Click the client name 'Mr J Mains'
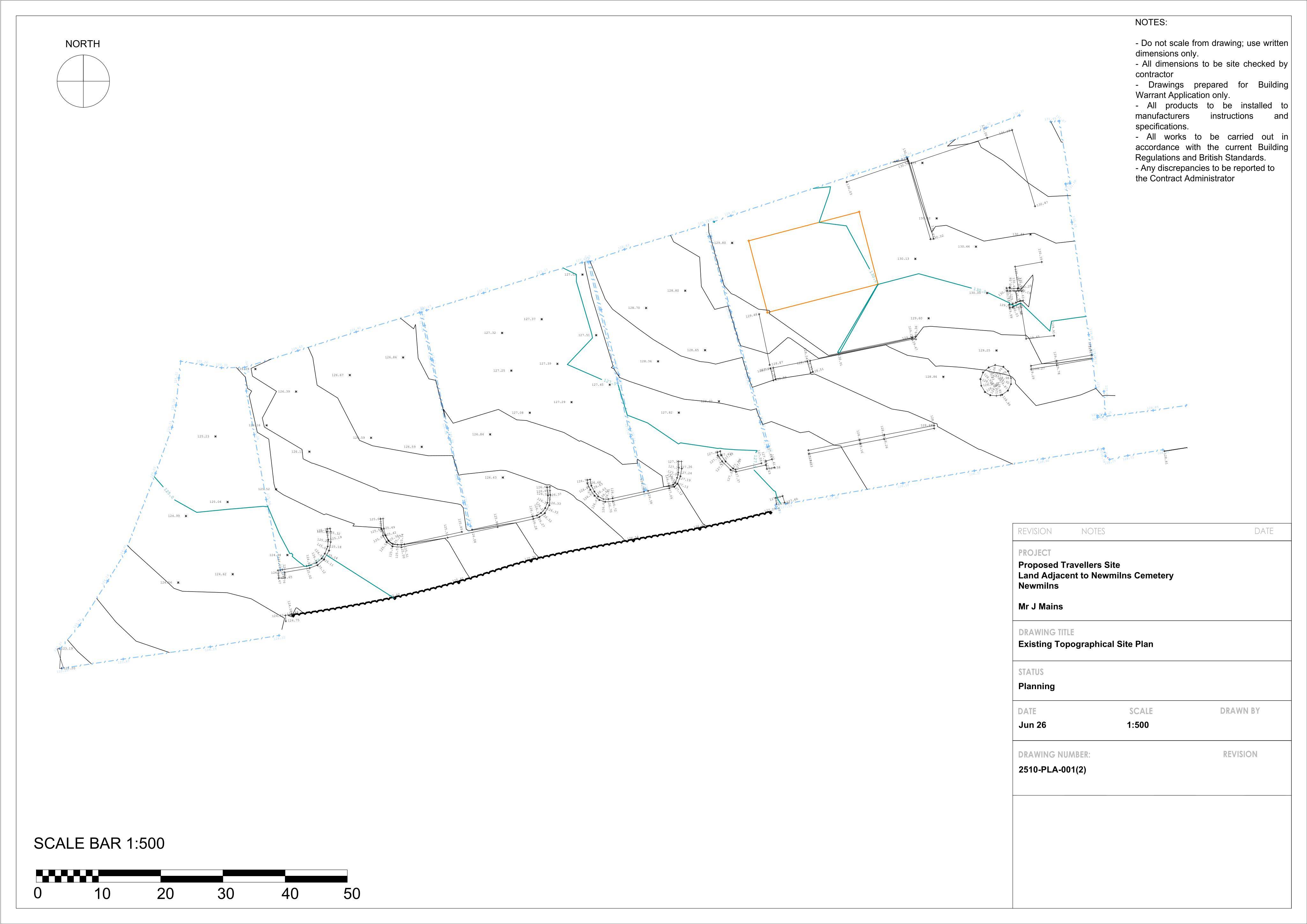The height and width of the screenshot is (924, 1307). (x=1041, y=606)
